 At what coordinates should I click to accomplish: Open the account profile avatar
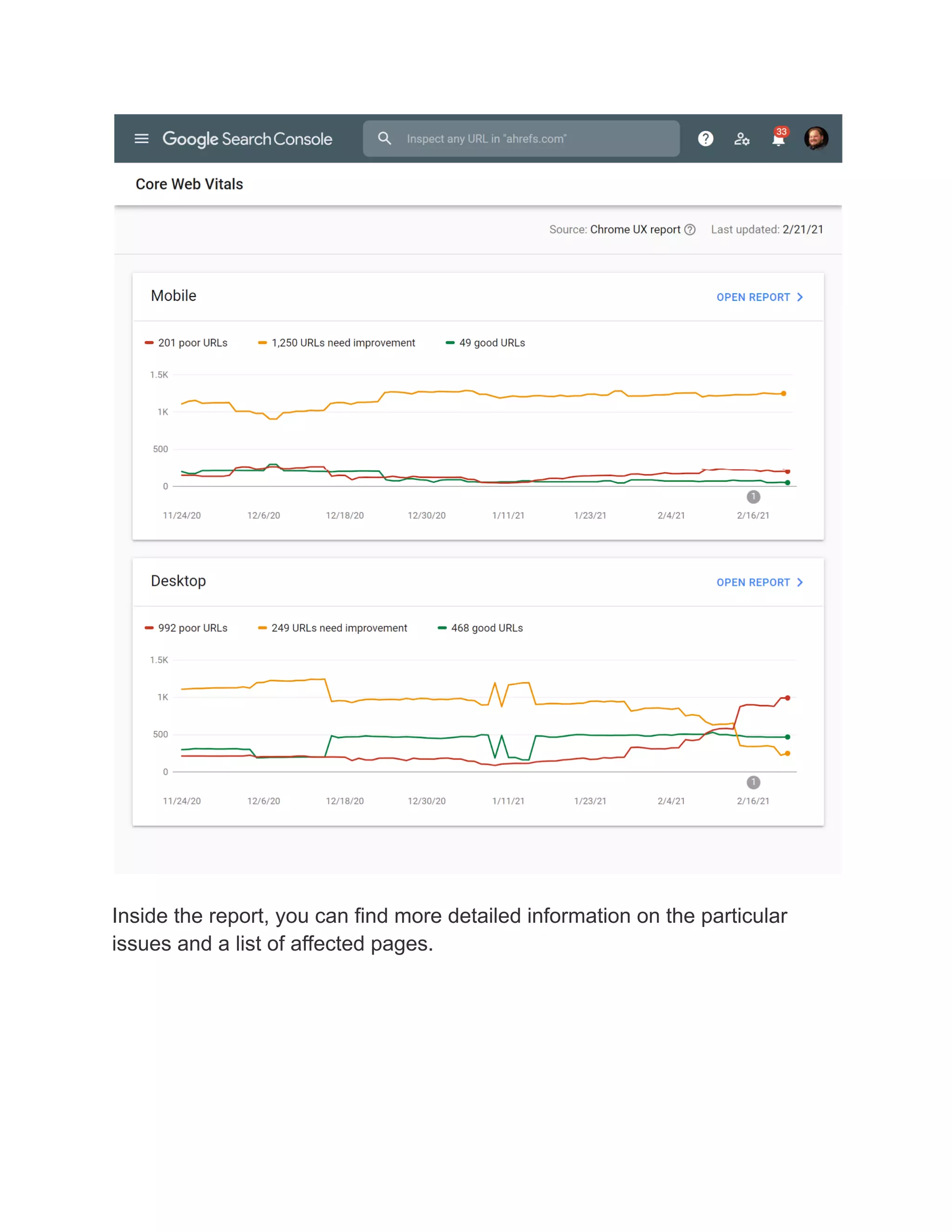point(815,139)
